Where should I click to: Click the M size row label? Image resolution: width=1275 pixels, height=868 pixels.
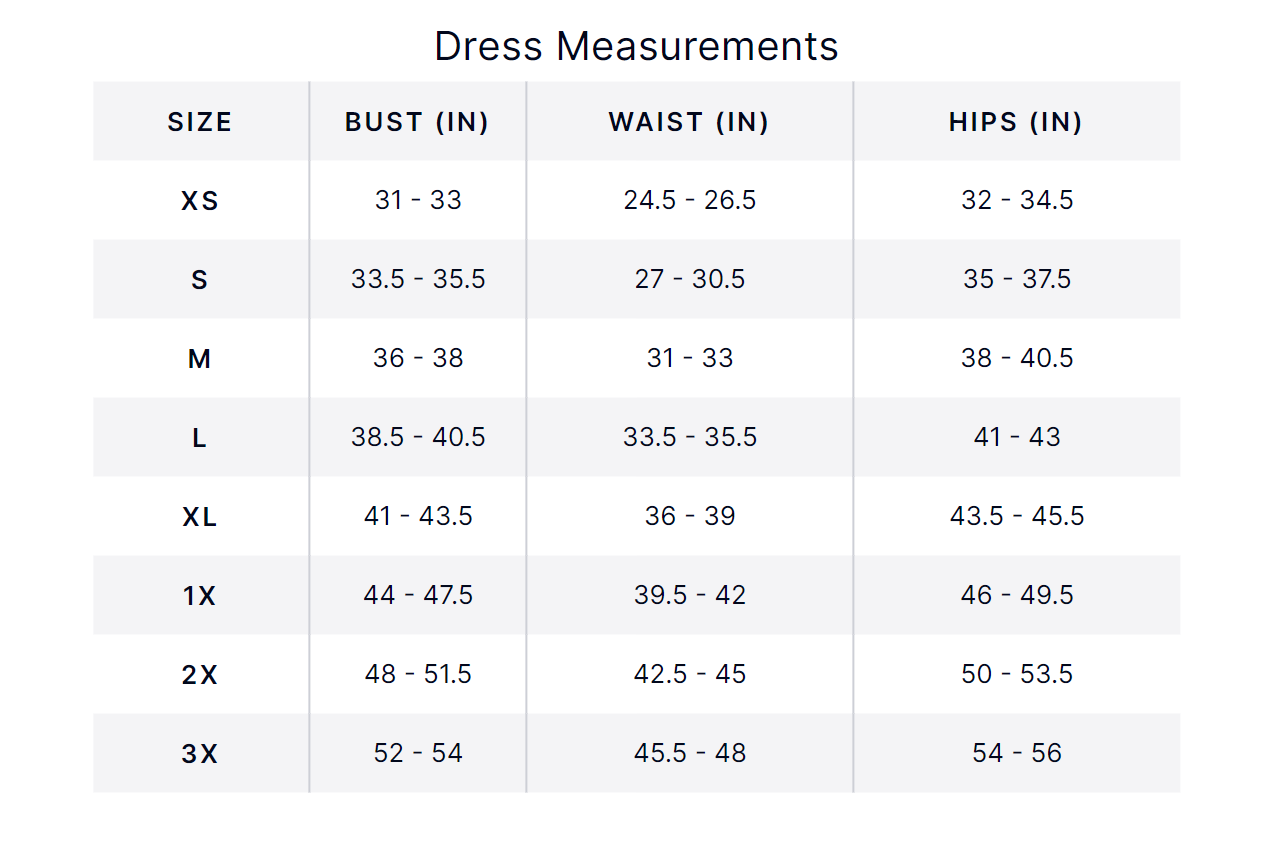coord(200,359)
